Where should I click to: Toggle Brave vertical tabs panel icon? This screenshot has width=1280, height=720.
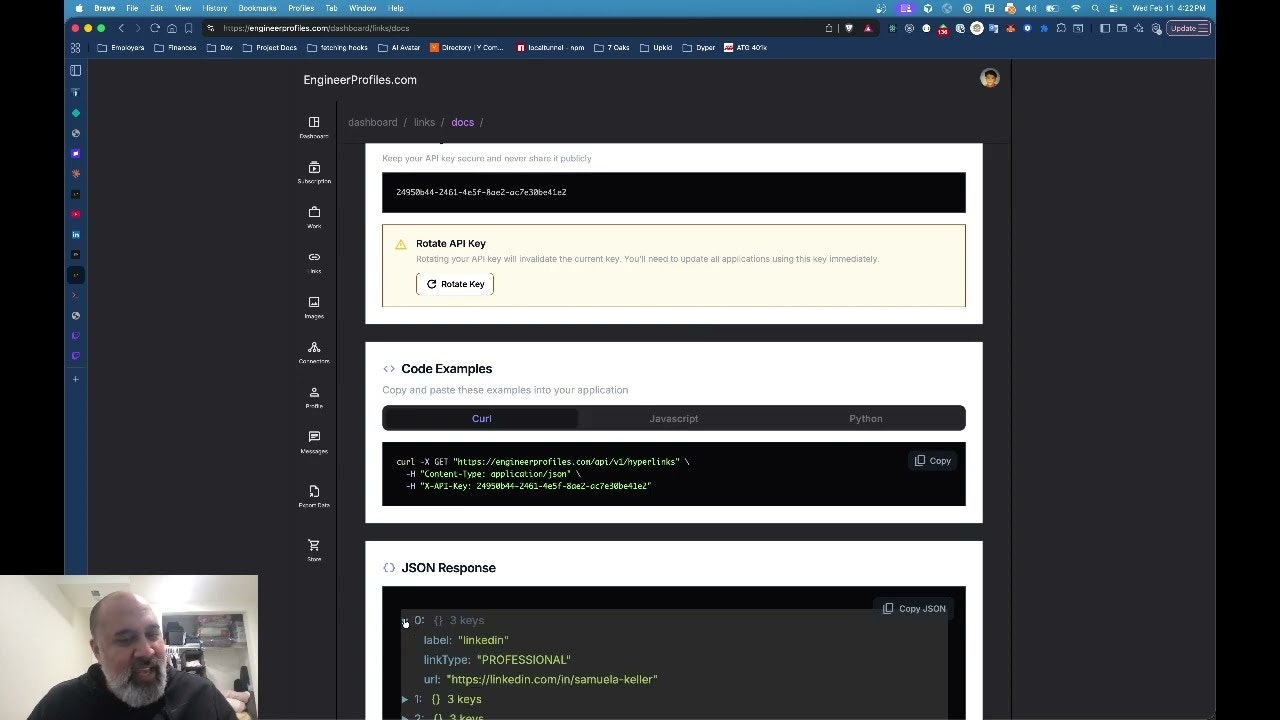75,70
